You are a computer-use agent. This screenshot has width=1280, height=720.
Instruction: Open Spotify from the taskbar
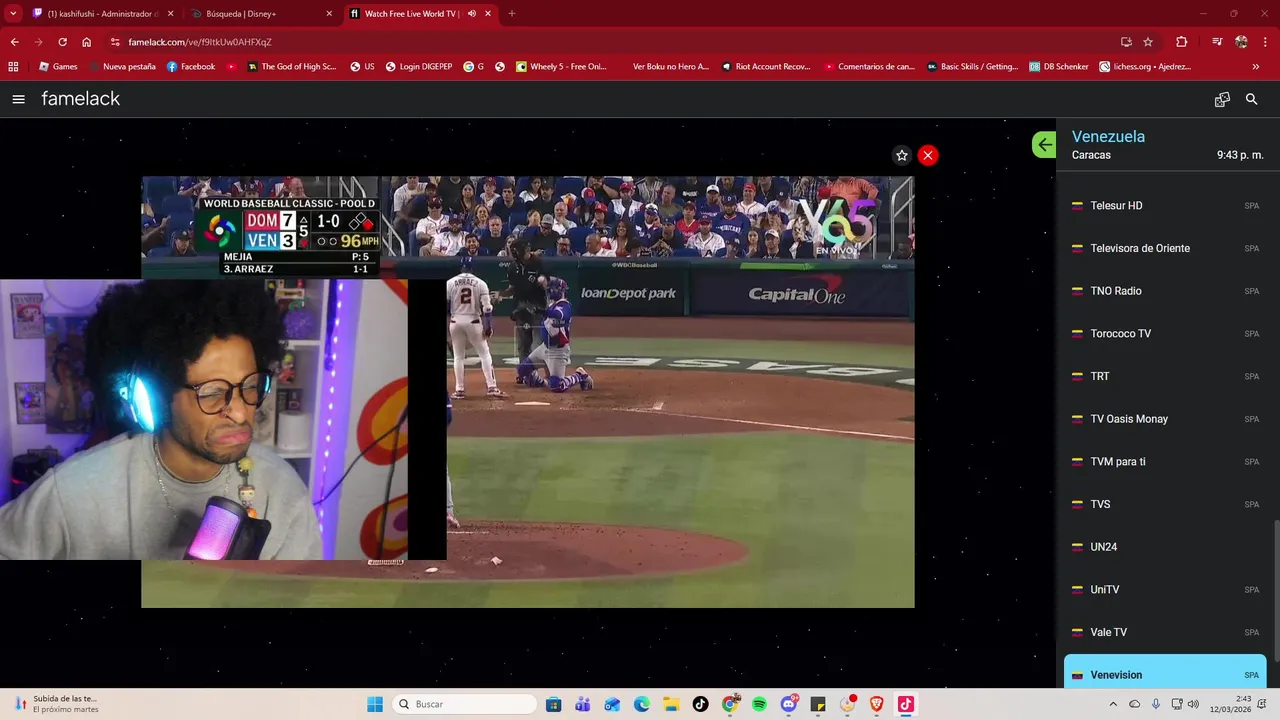759,704
